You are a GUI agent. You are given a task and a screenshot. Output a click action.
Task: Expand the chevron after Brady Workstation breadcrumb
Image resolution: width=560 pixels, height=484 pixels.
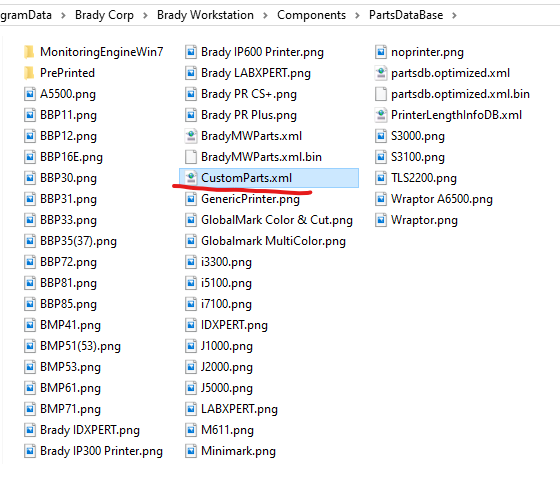[265, 15]
